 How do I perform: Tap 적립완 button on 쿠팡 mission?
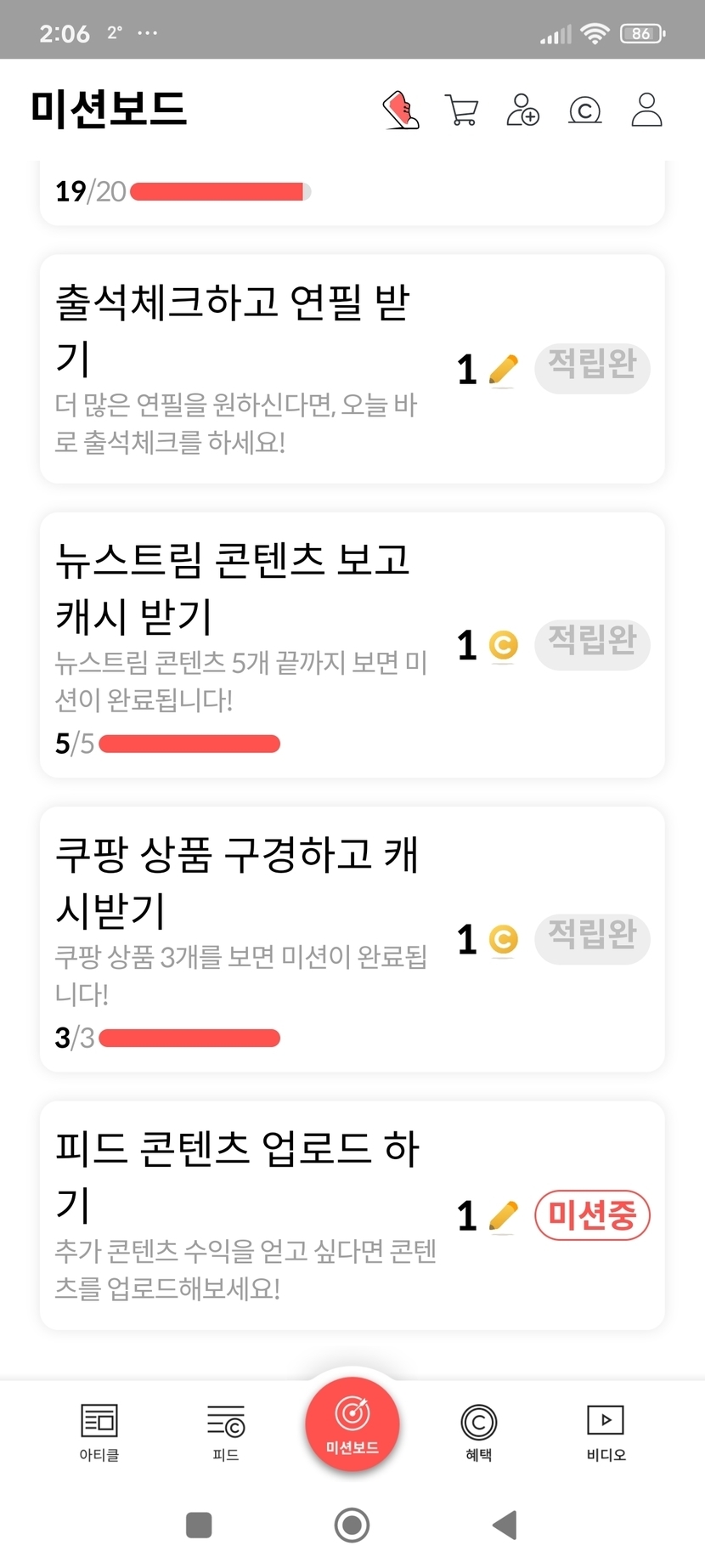tap(592, 938)
